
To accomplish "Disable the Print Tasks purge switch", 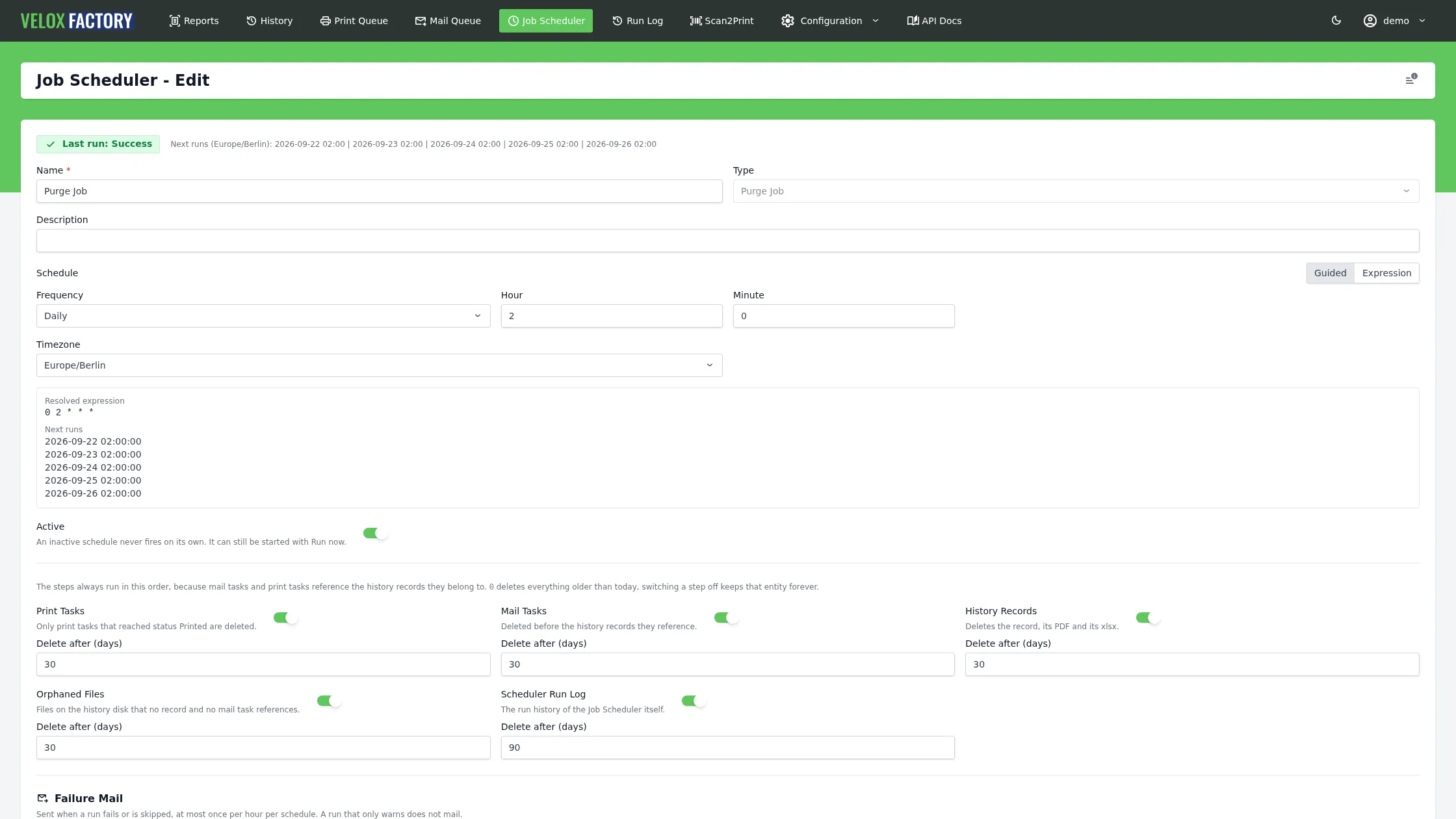I will [x=286, y=618].
